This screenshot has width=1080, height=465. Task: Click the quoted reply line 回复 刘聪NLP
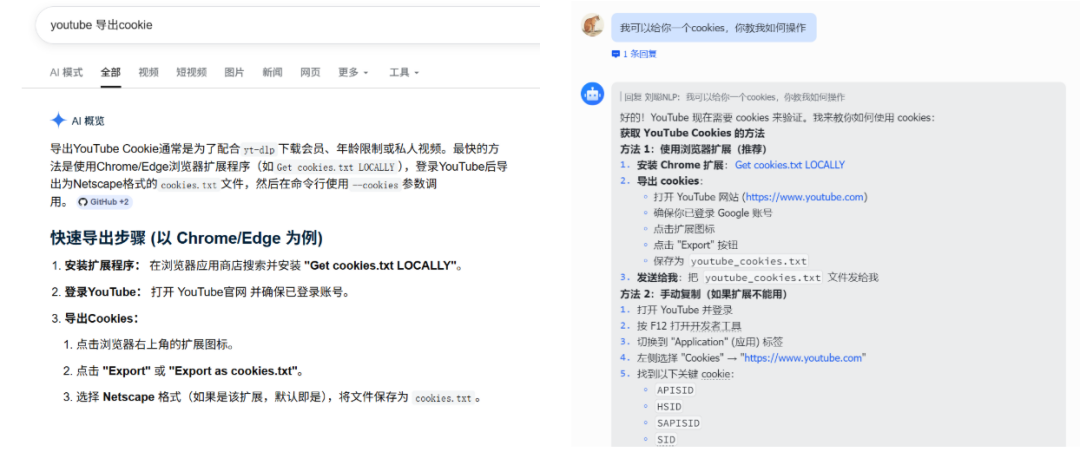732,97
